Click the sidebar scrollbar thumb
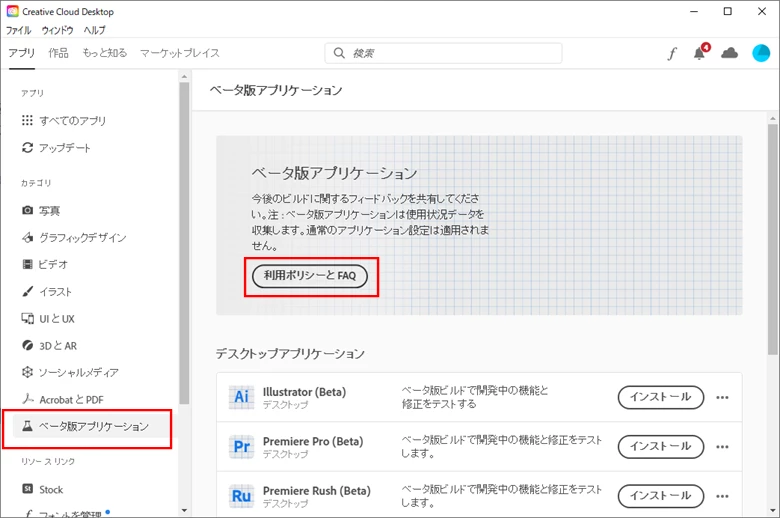 tap(184, 244)
